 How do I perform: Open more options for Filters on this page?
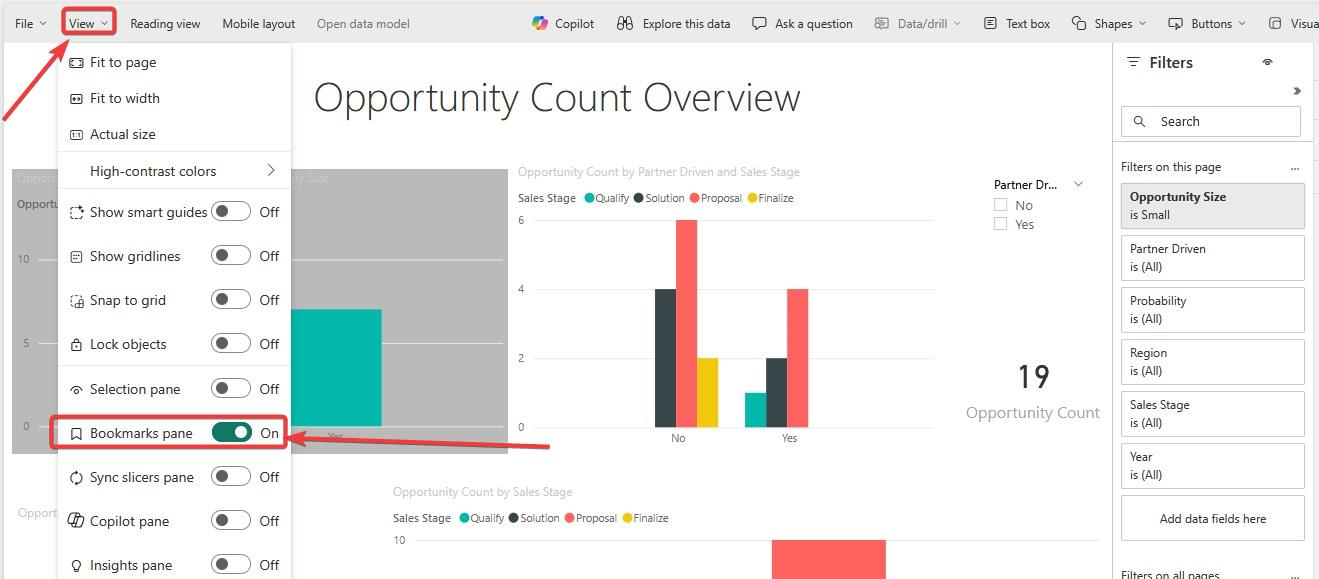click(x=1295, y=168)
